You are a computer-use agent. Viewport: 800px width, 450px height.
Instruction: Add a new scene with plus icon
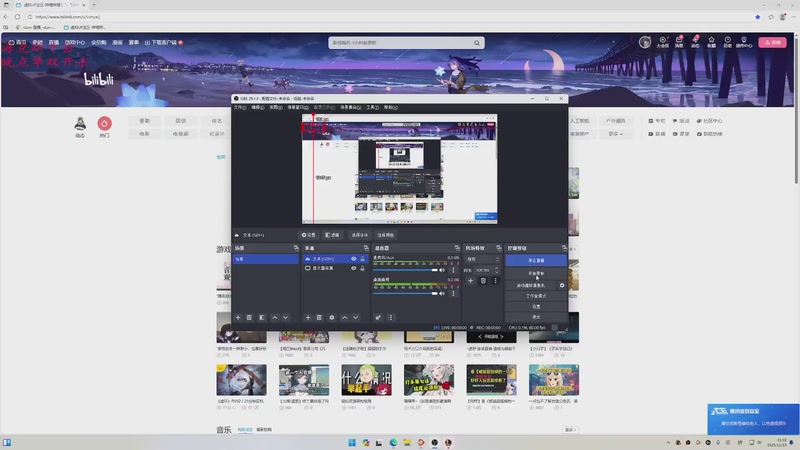pos(237,317)
